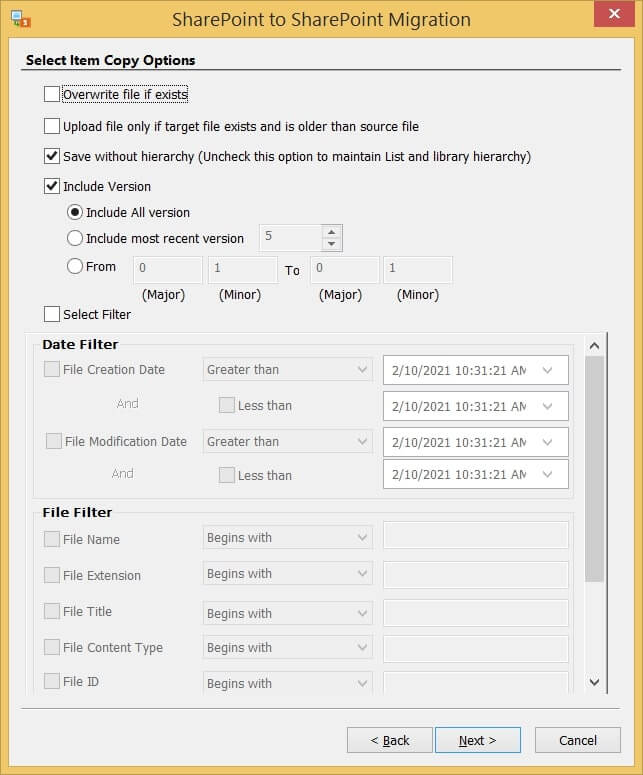
Task: Check the File Name filter checkbox
Action: pyautogui.click(x=52, y=539)
